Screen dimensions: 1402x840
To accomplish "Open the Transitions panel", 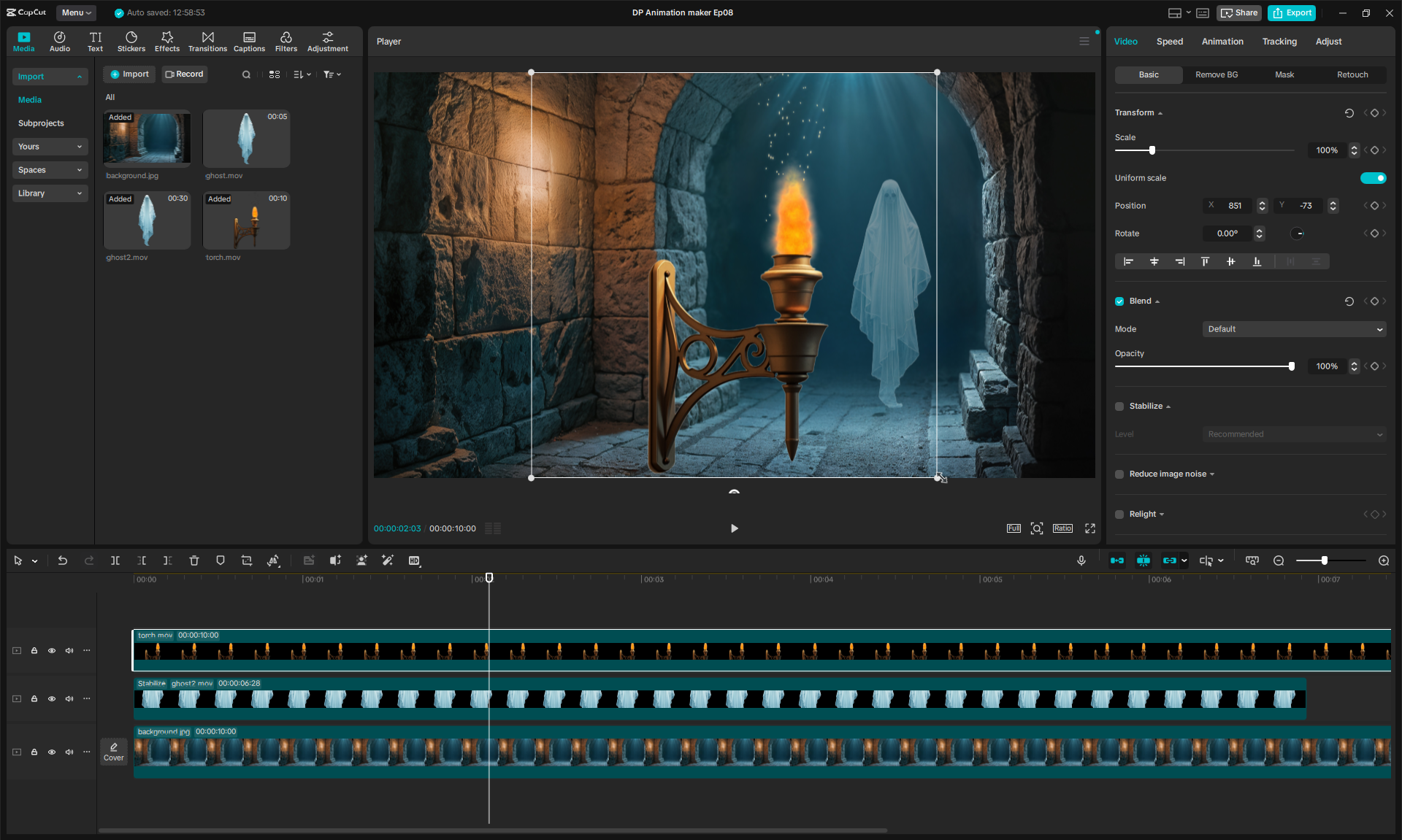I will click(207, 42).
